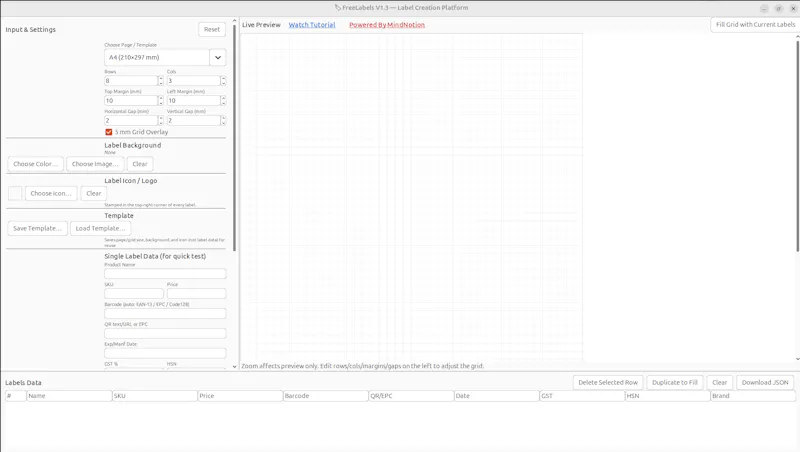Click Choose Color for label background
Screen dimensions: 800x452
pyautogui.click(x=36, y=164)
